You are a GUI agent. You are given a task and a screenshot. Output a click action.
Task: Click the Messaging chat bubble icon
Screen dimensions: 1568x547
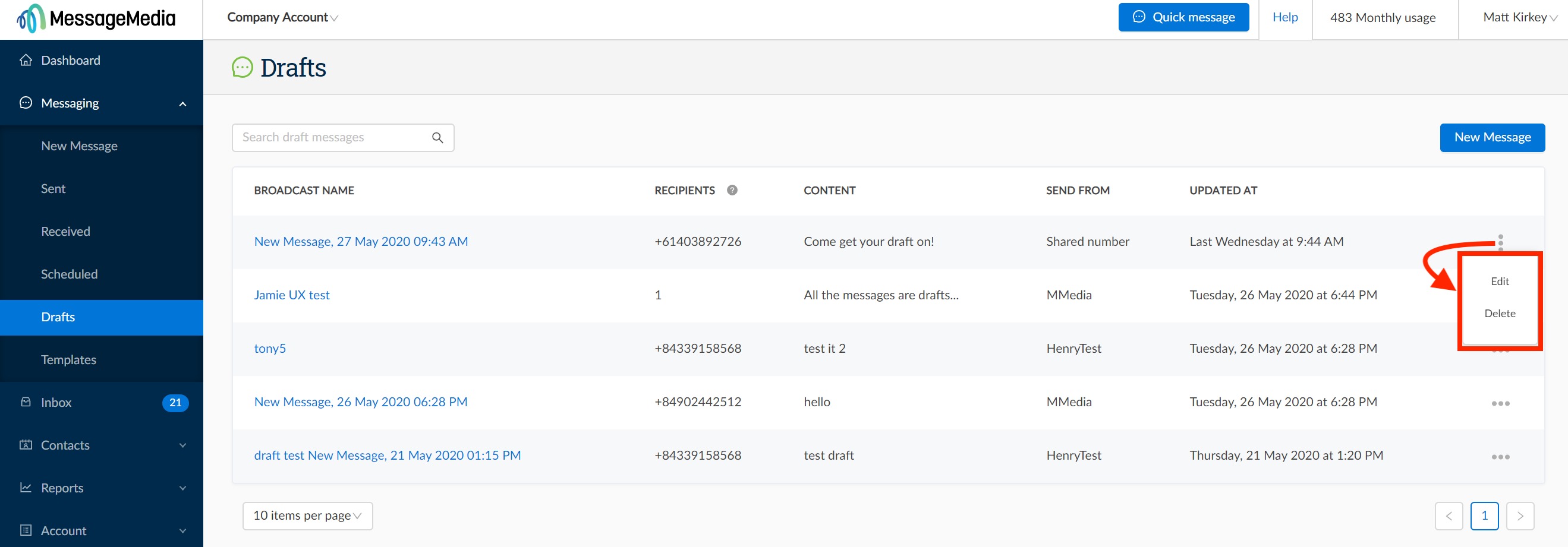tap(26, 103)
